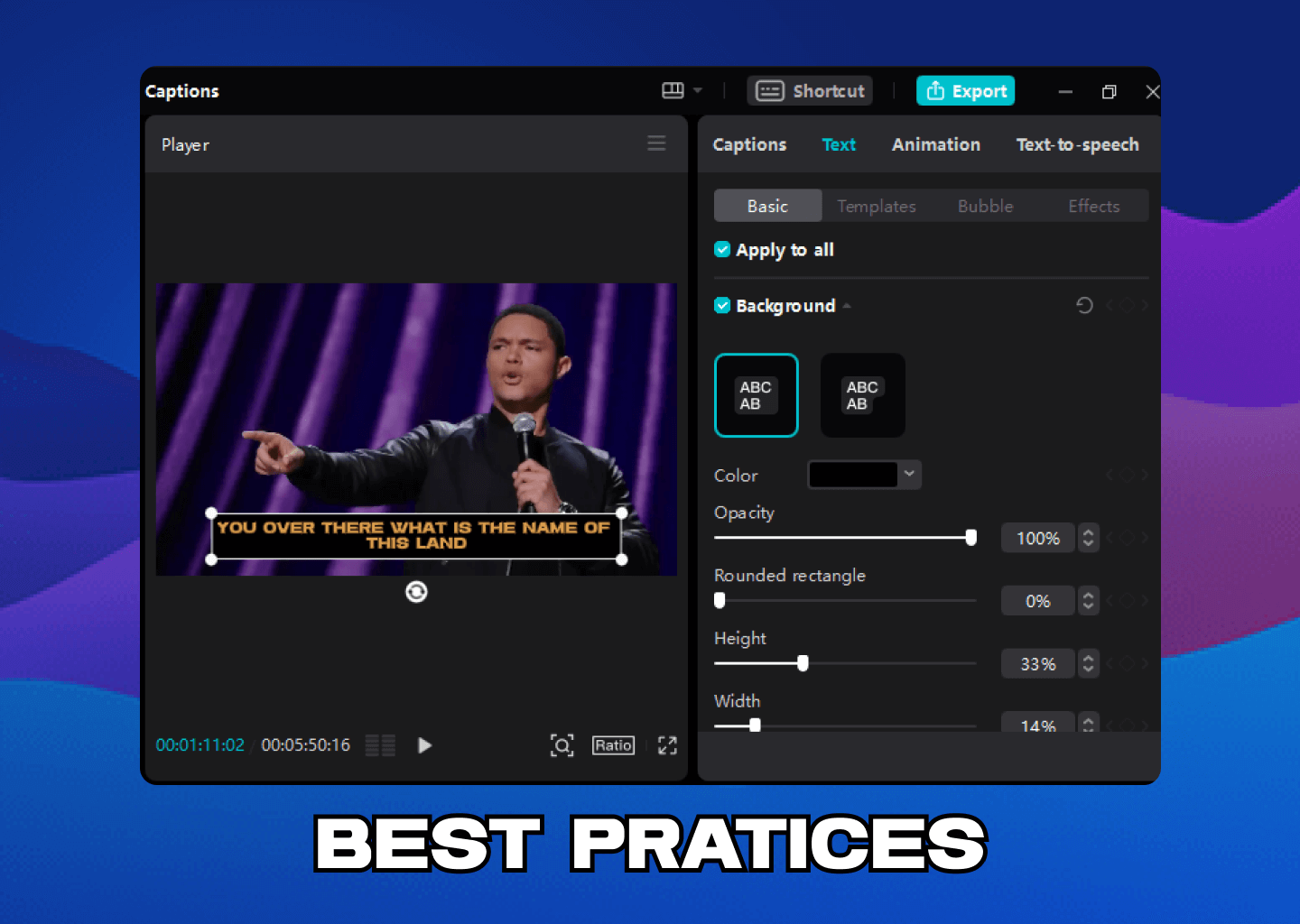Screen dimensions: 1300x924
Task: Select the second ABC background style
Action: (863, 395)
